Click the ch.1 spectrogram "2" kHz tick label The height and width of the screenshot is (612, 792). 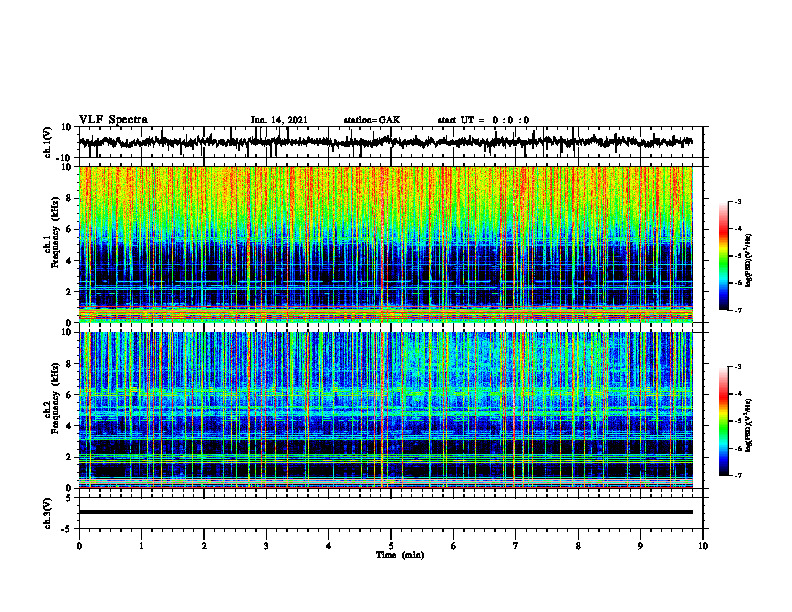(x=70, y=291)
